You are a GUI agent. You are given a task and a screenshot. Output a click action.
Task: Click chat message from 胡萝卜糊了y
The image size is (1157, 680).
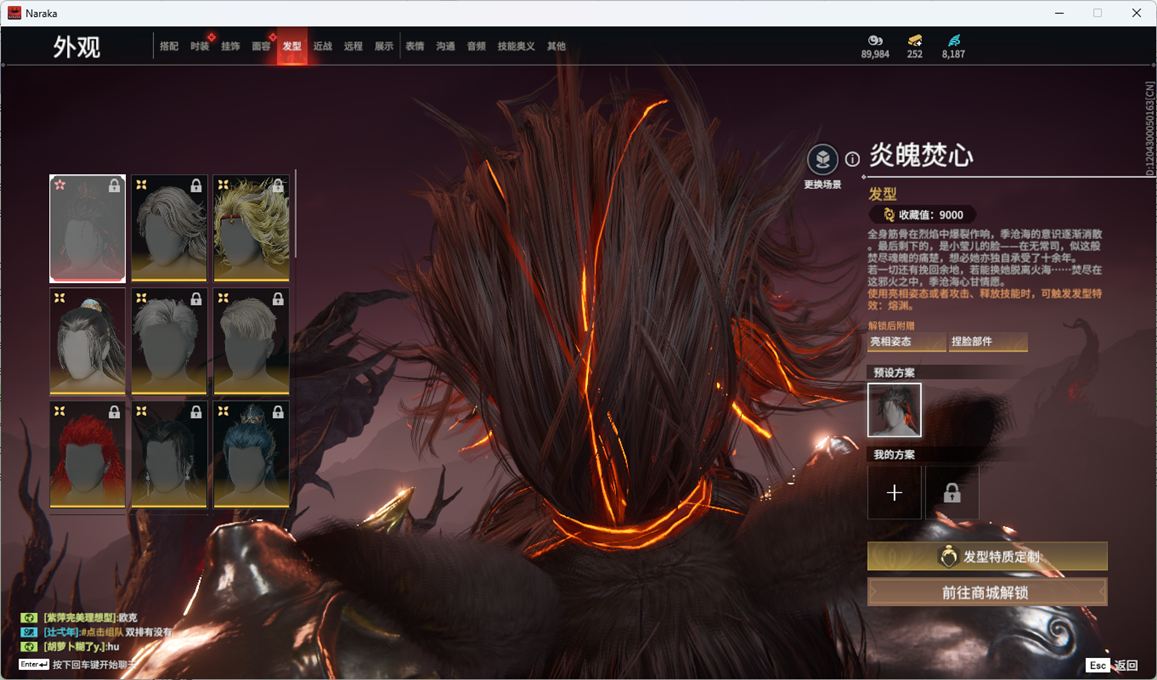click(81, 647)
